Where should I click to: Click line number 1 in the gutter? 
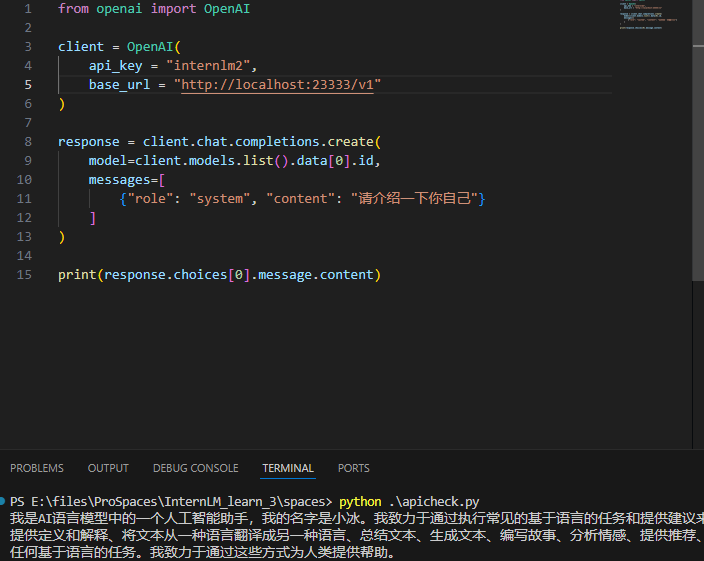click(x=28, y=9)
